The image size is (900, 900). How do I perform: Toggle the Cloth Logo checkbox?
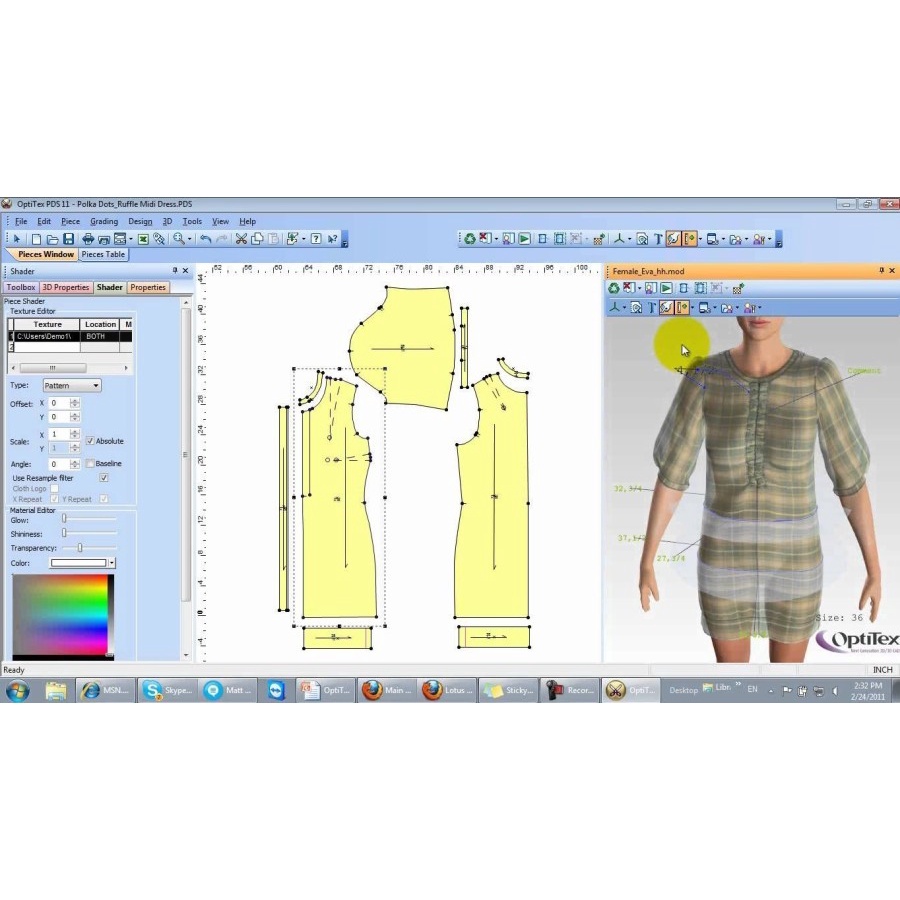[55, 488]
